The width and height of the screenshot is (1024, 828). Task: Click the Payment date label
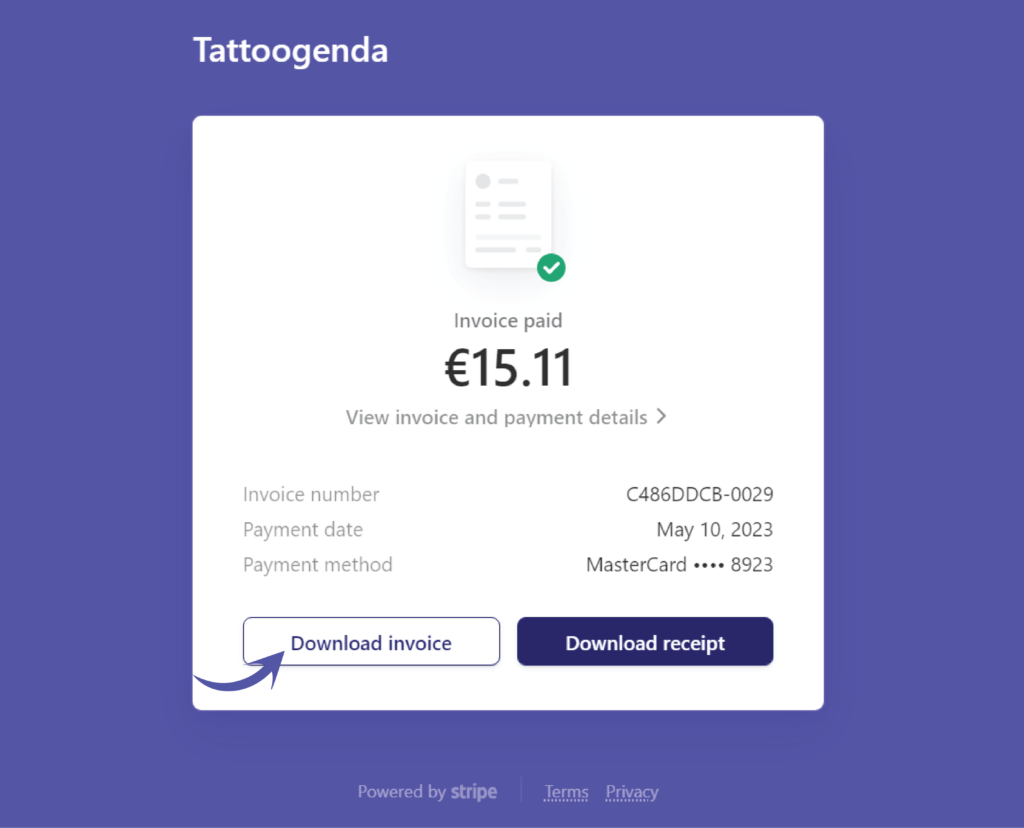302,530
